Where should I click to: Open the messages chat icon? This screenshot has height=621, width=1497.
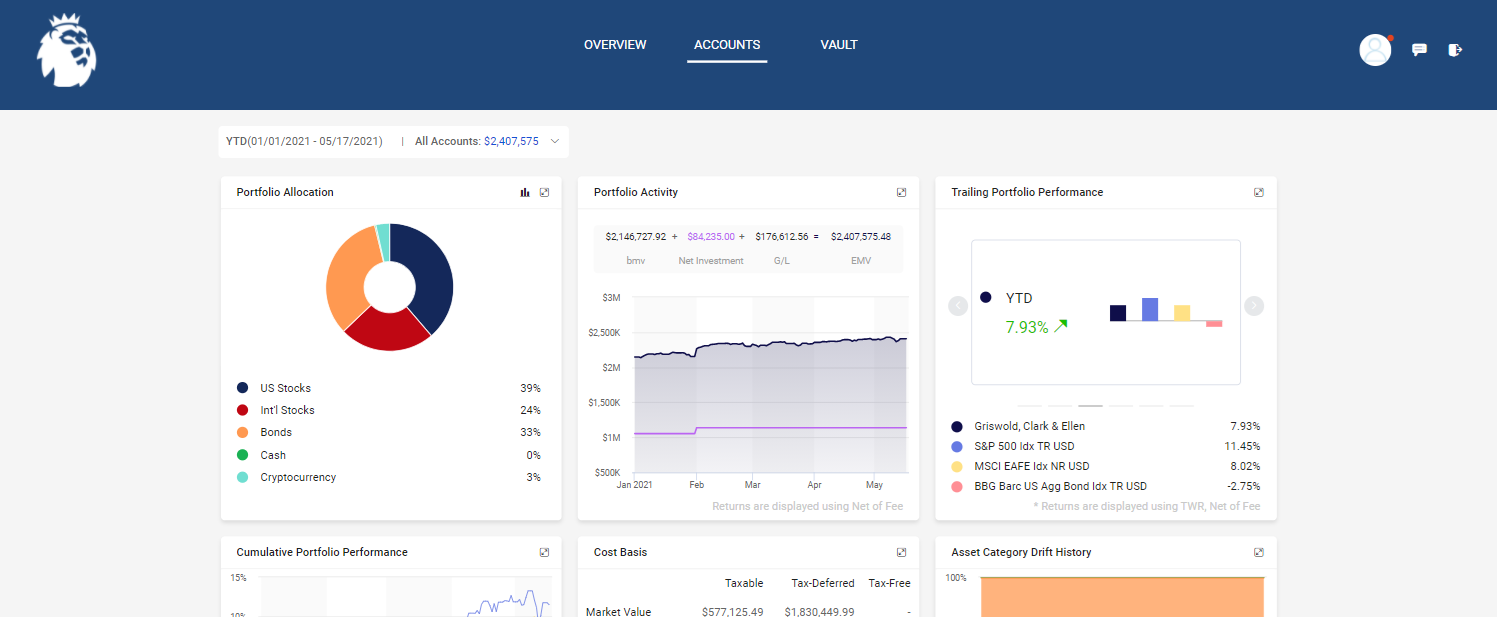tap(1419, 49)
